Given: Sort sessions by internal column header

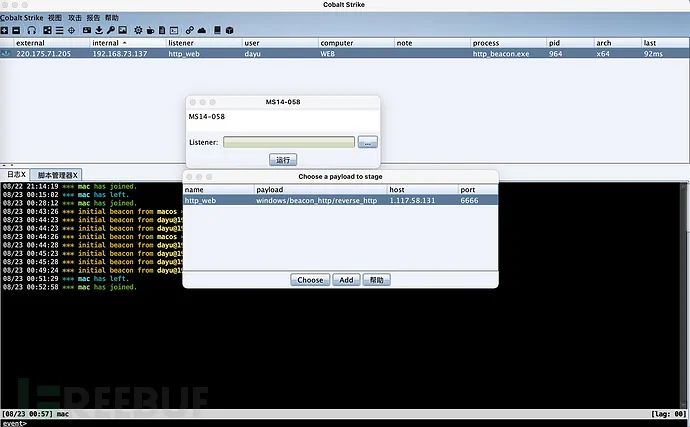Looking at the screenshot, I should (x=128, y=43).
